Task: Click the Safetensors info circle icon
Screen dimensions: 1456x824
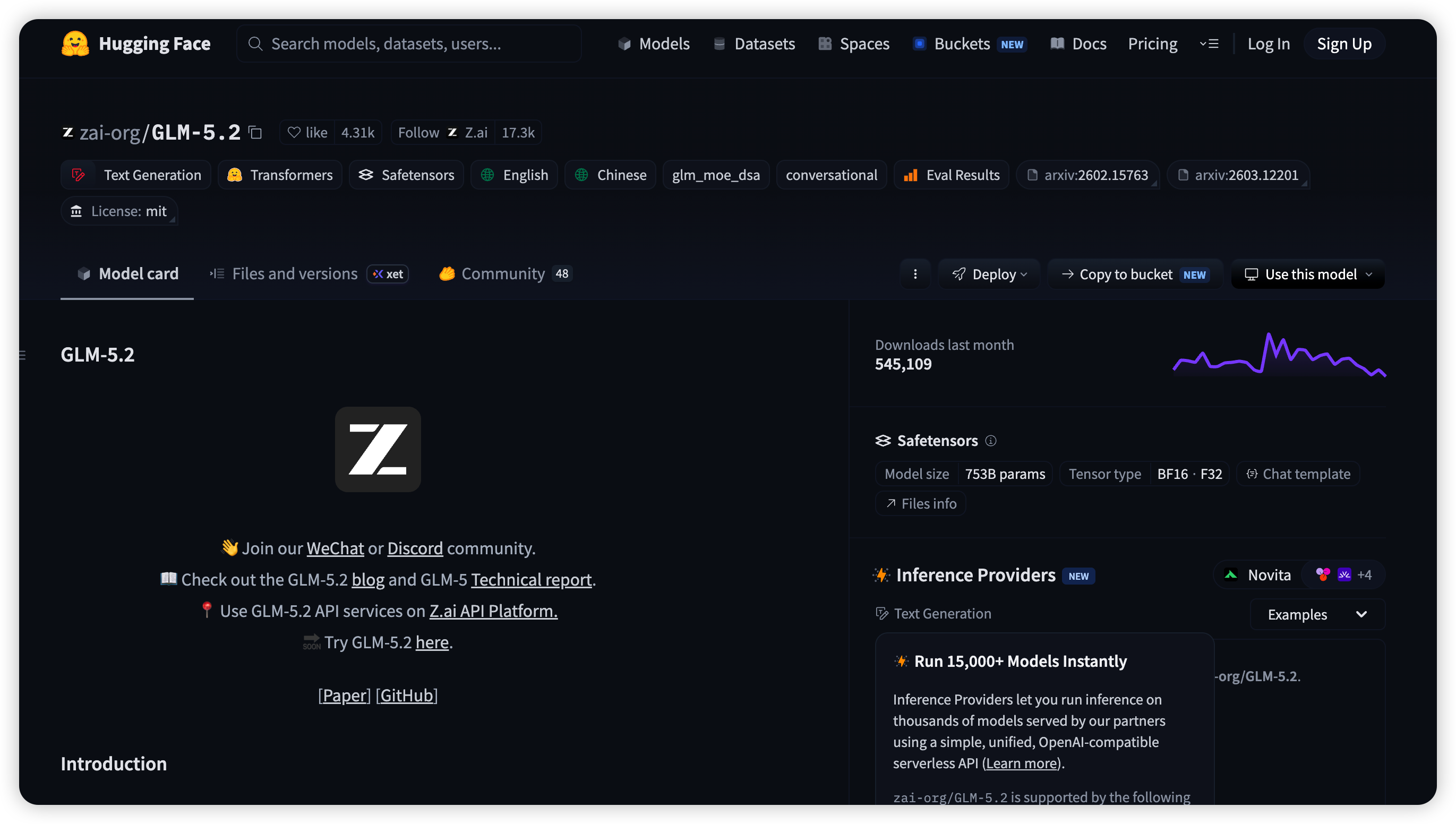Action: tap(990, 440)
